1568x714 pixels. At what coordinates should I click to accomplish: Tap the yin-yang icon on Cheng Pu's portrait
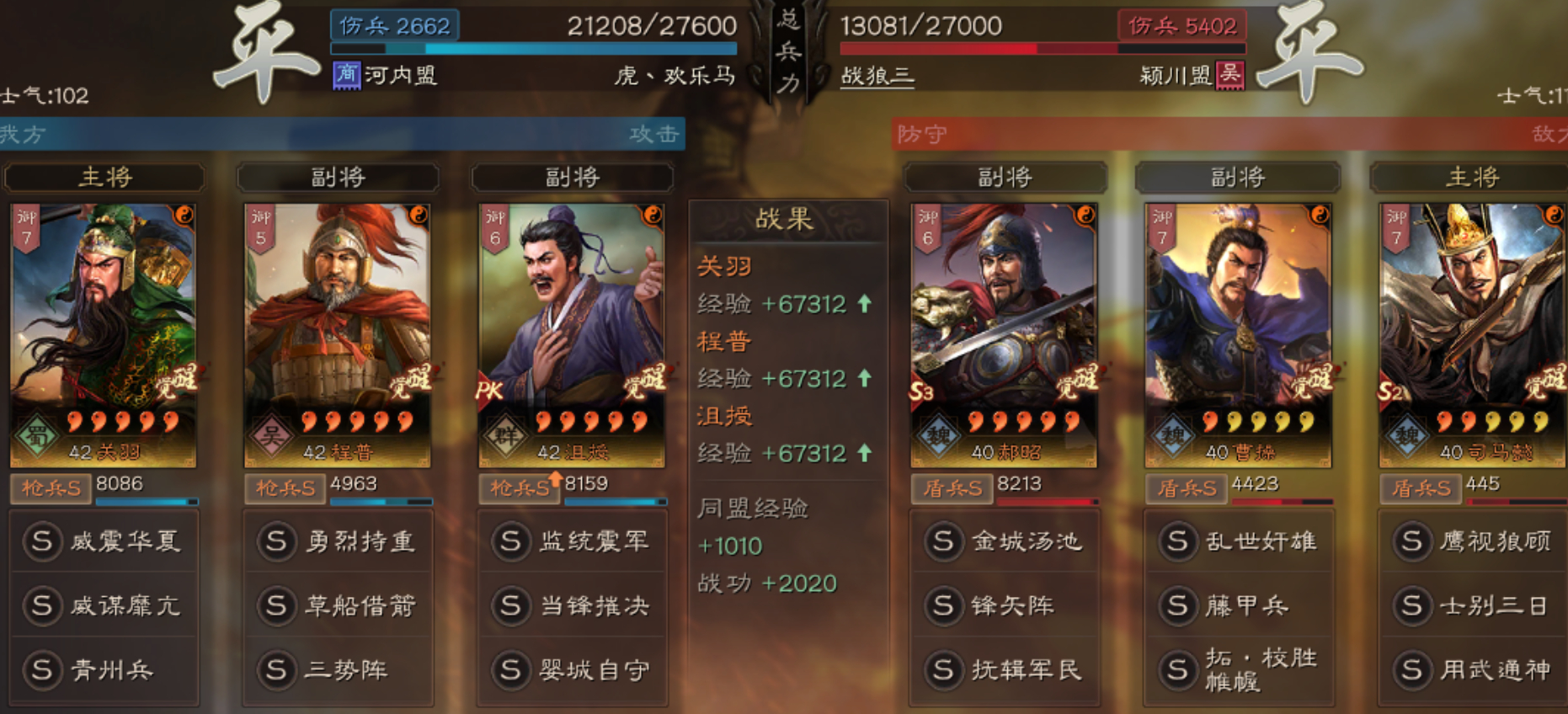coord(417,216)
